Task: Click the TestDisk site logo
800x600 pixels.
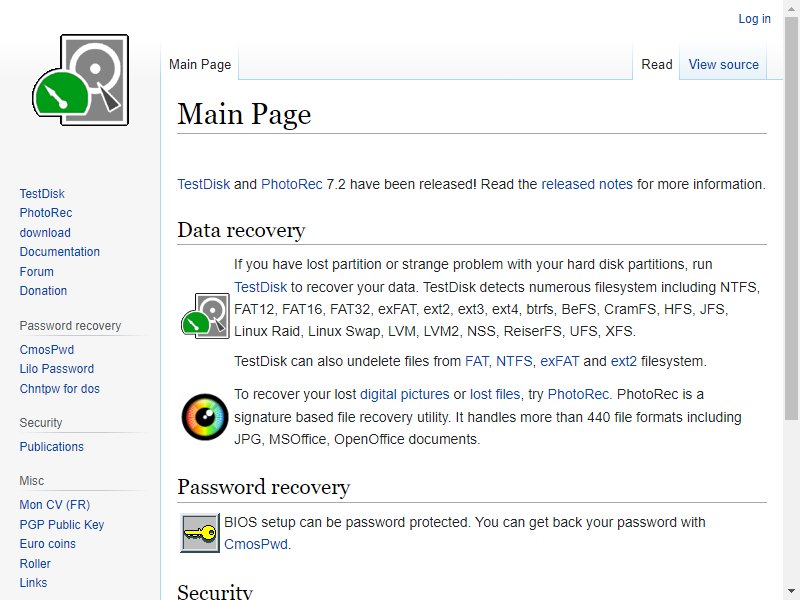Action: click(x=81, y=80)
